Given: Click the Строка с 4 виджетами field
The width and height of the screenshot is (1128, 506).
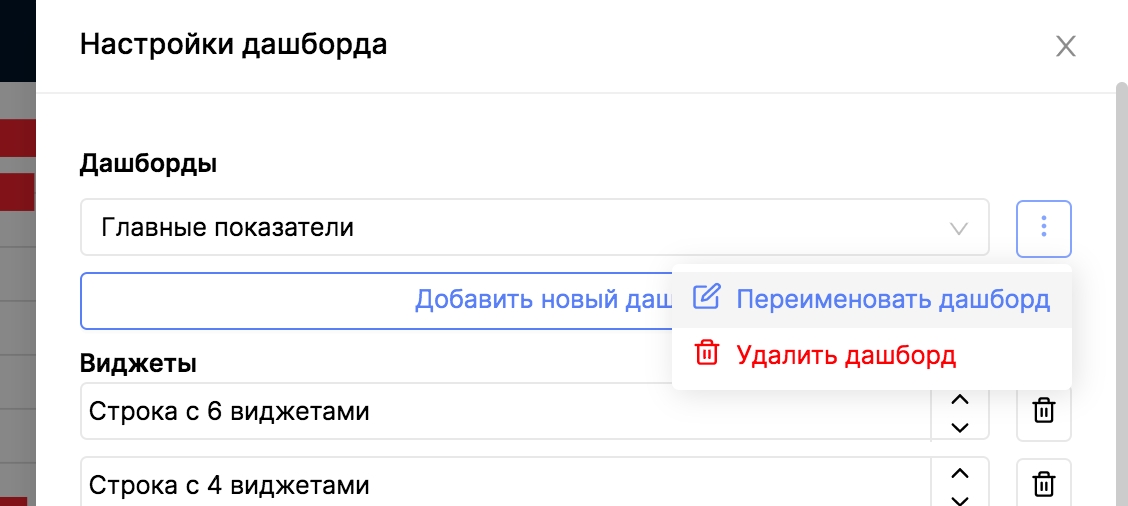Looking at the screenshot, I should [500, 485].
